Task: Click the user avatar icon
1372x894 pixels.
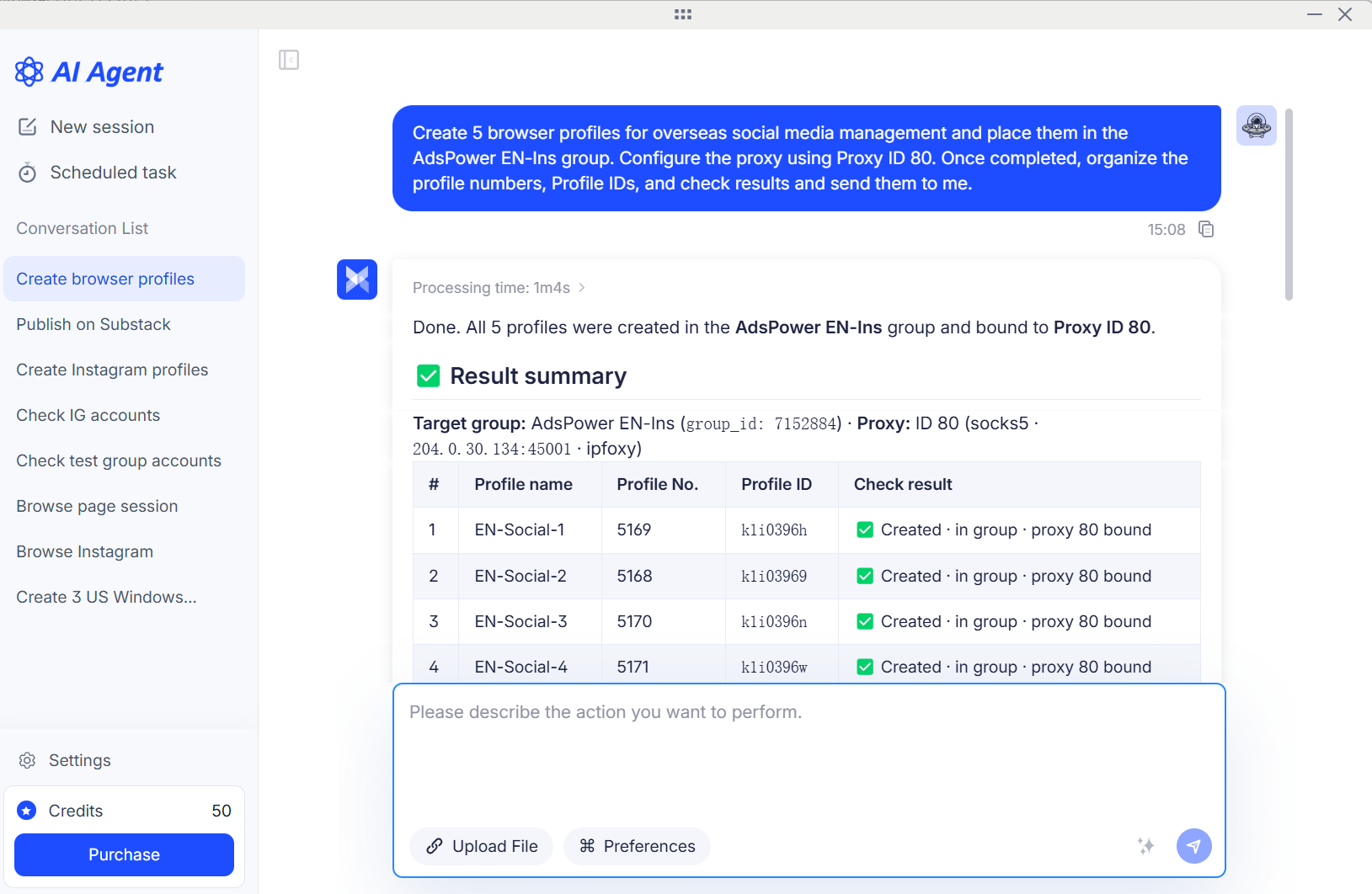Action: pyautogui.click(x=1257, y=125)
